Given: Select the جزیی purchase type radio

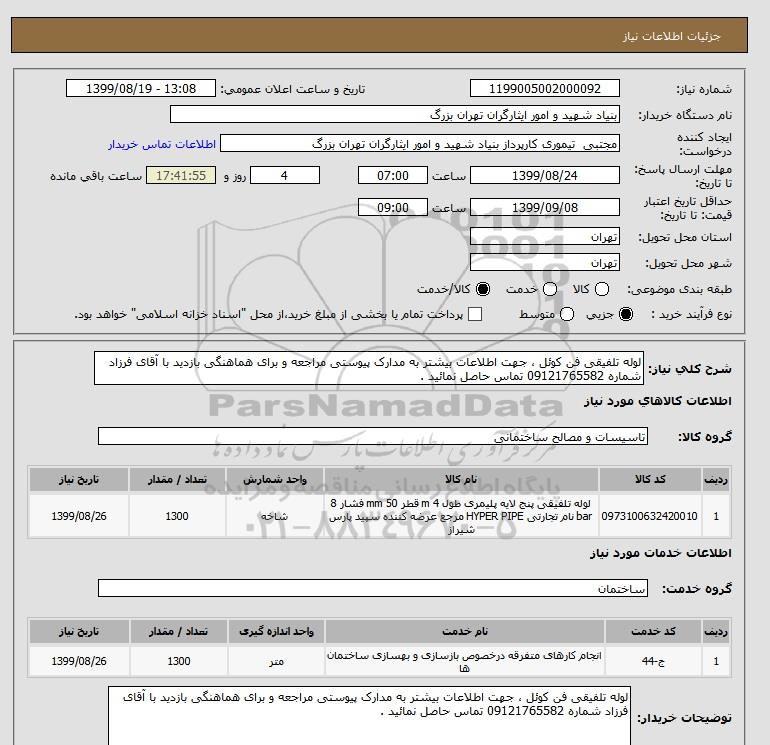Looking at the screenshot, I should tap(626, 314).
